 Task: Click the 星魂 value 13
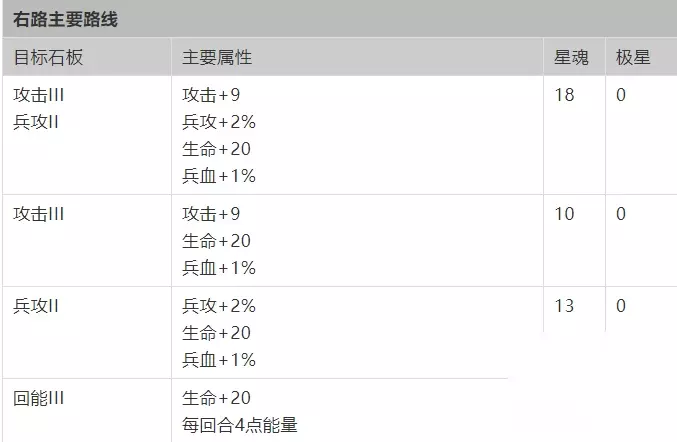click(564, 306)
